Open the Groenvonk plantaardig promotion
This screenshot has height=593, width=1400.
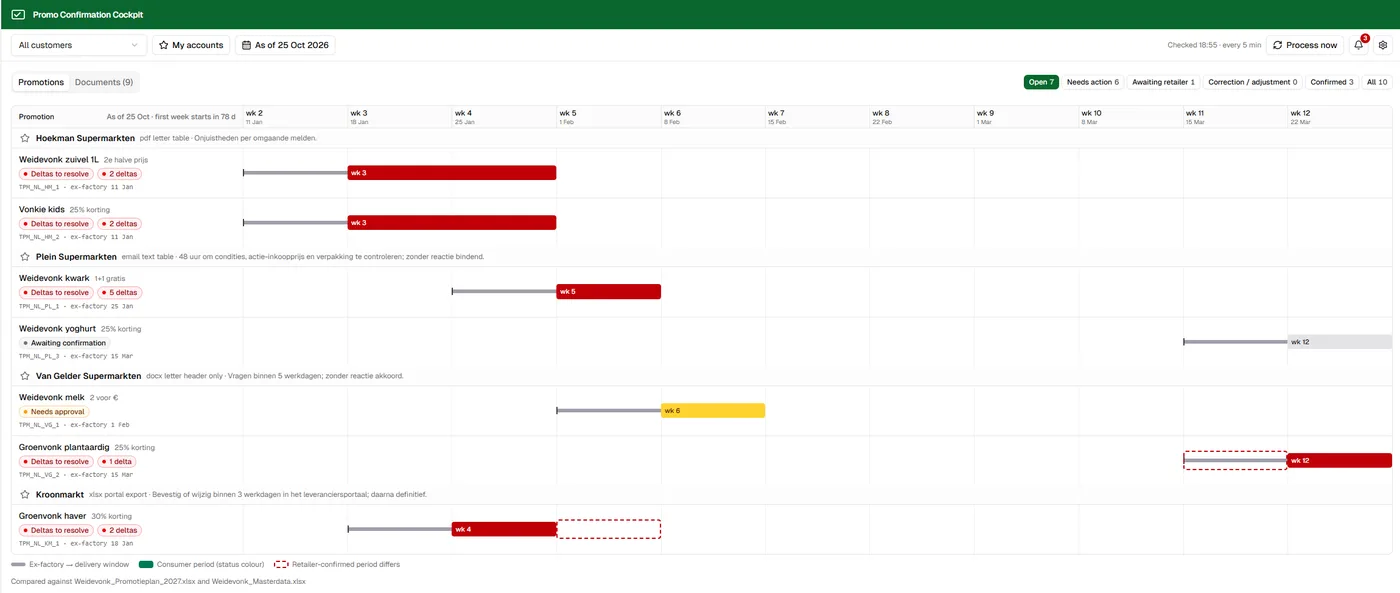pyautogui.click(x=64, y=447)
